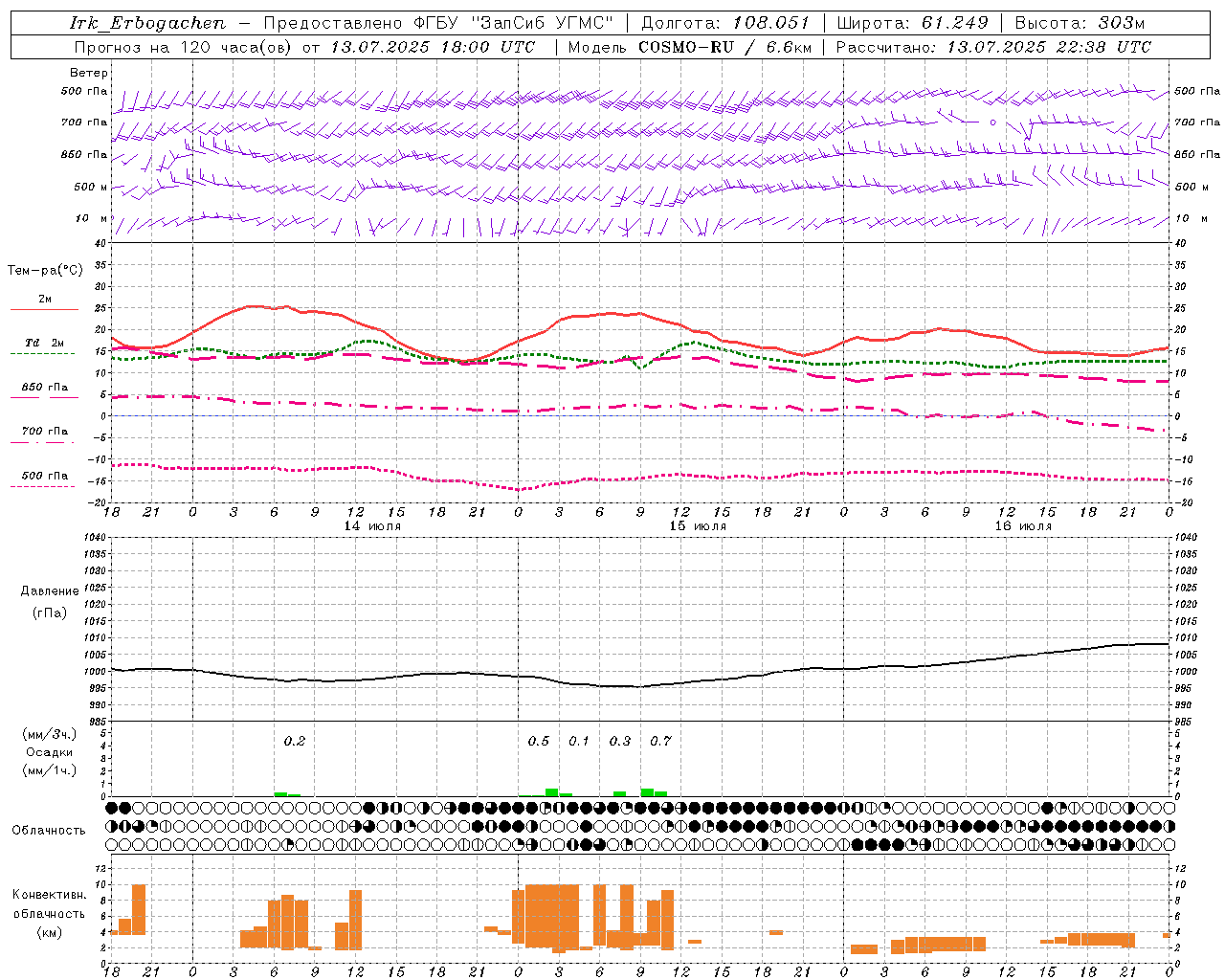
Task: Select the longitude value 108.051
Action: [x=771, y=23]
